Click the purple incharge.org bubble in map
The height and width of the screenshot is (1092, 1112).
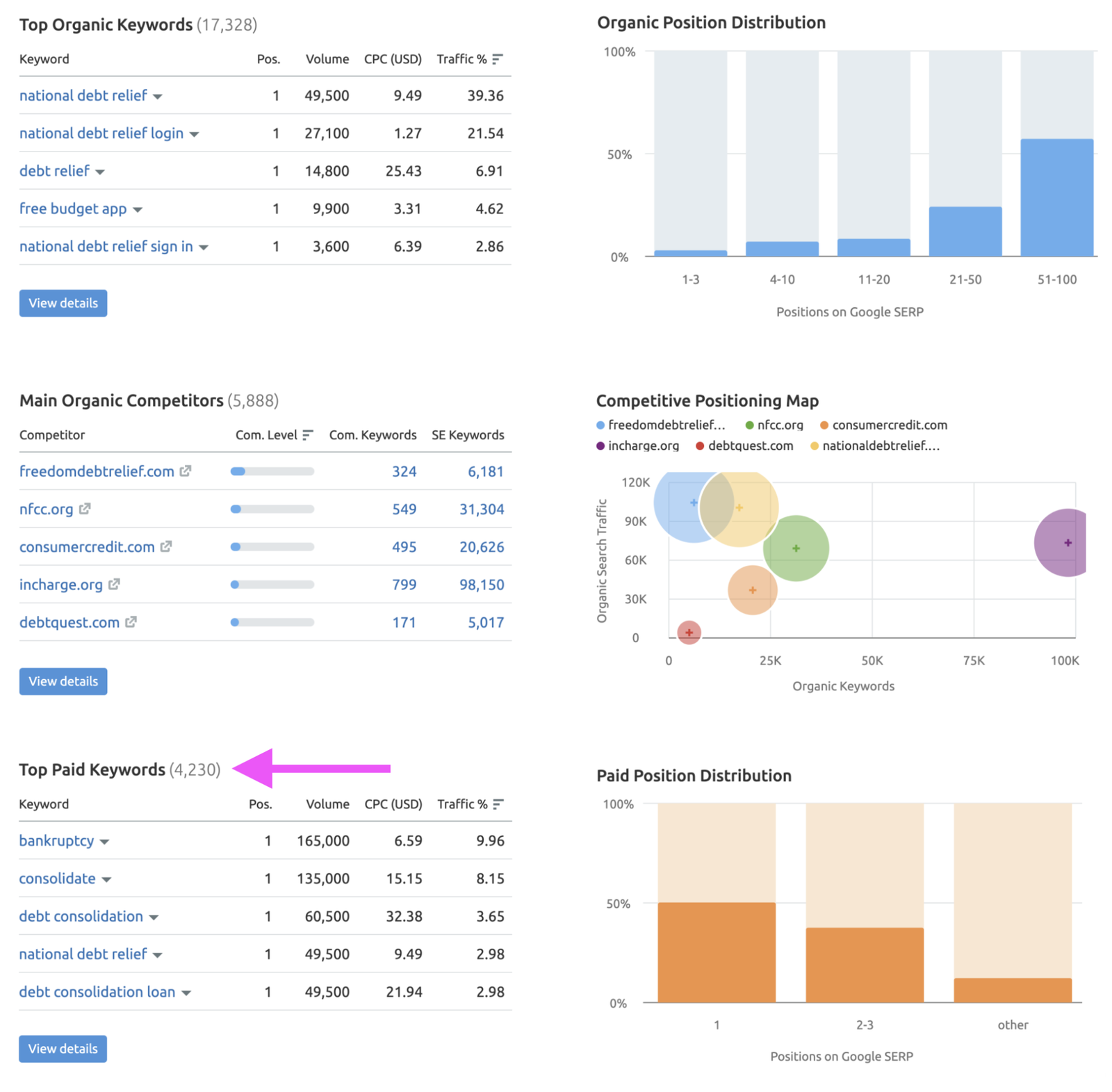pos(1063,543)
